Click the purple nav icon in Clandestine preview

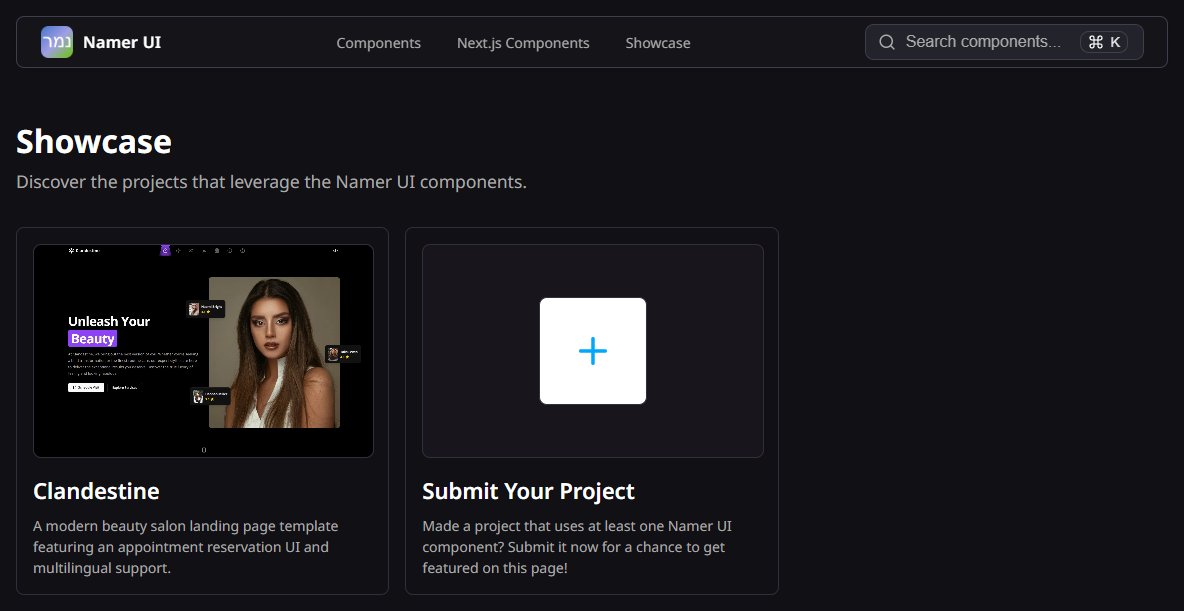165,250
